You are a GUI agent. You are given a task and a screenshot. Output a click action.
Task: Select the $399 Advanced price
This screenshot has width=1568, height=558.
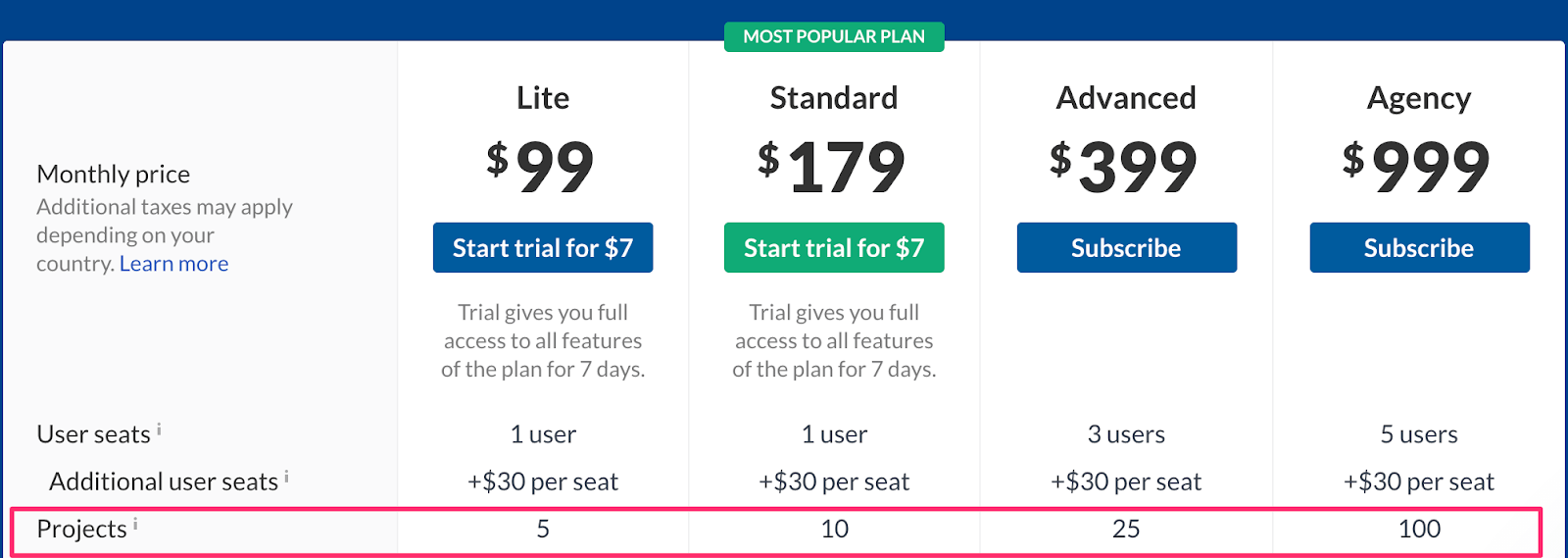tap(1124, 166)
